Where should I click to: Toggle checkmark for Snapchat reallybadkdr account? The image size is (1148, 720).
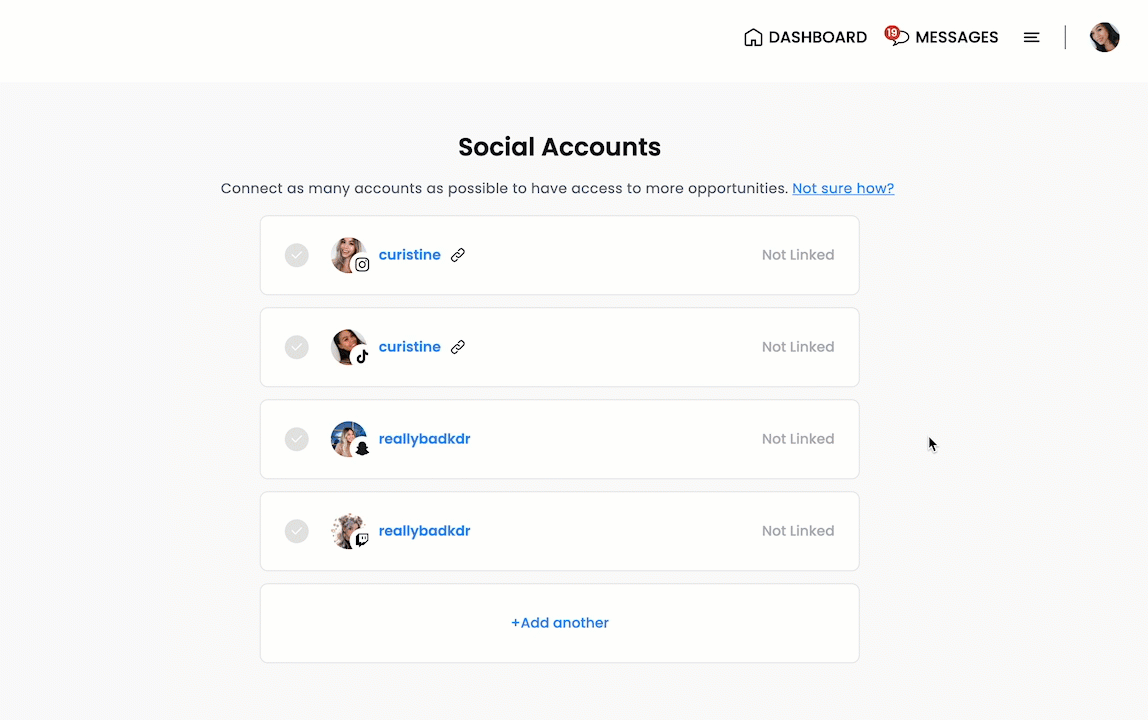point(297,439)
